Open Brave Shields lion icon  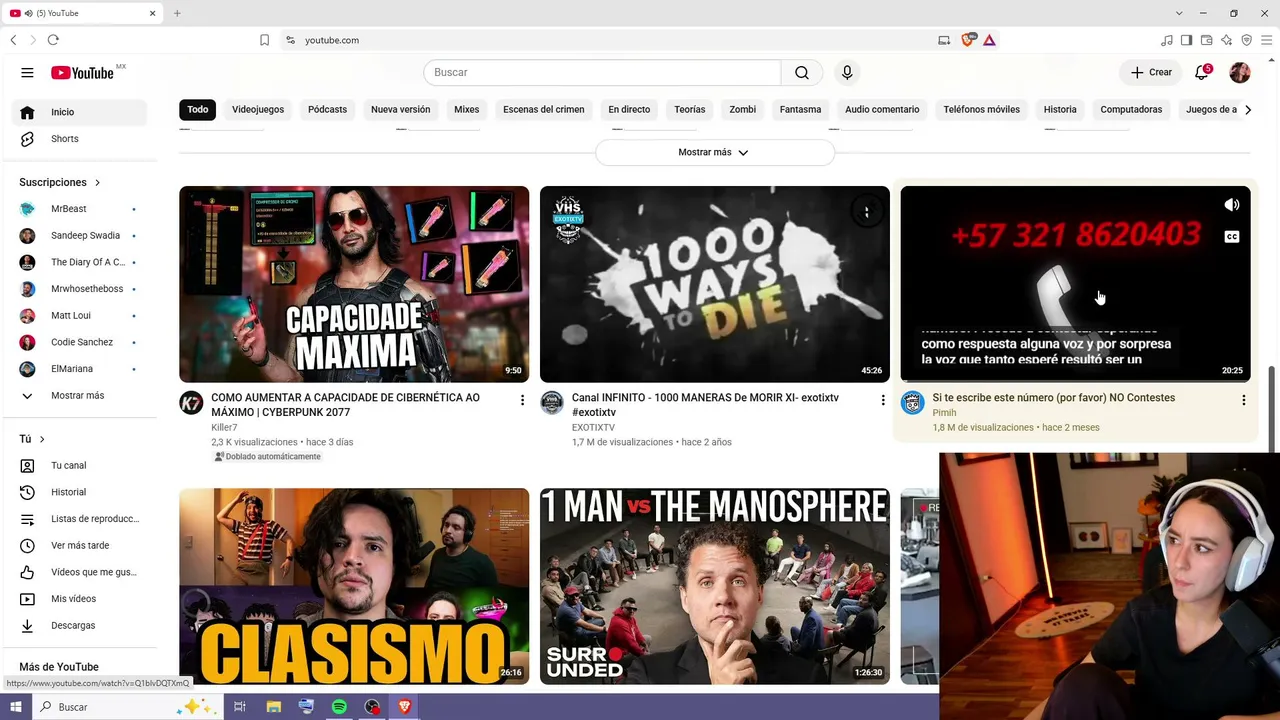coord(967,40)
